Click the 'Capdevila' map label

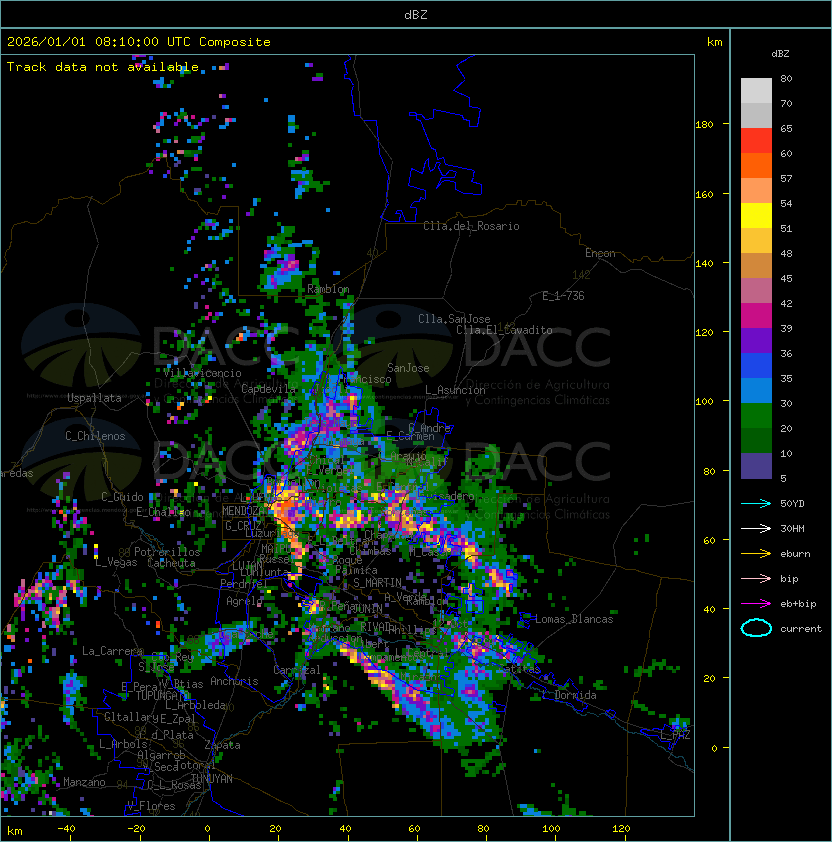(269, 388)
